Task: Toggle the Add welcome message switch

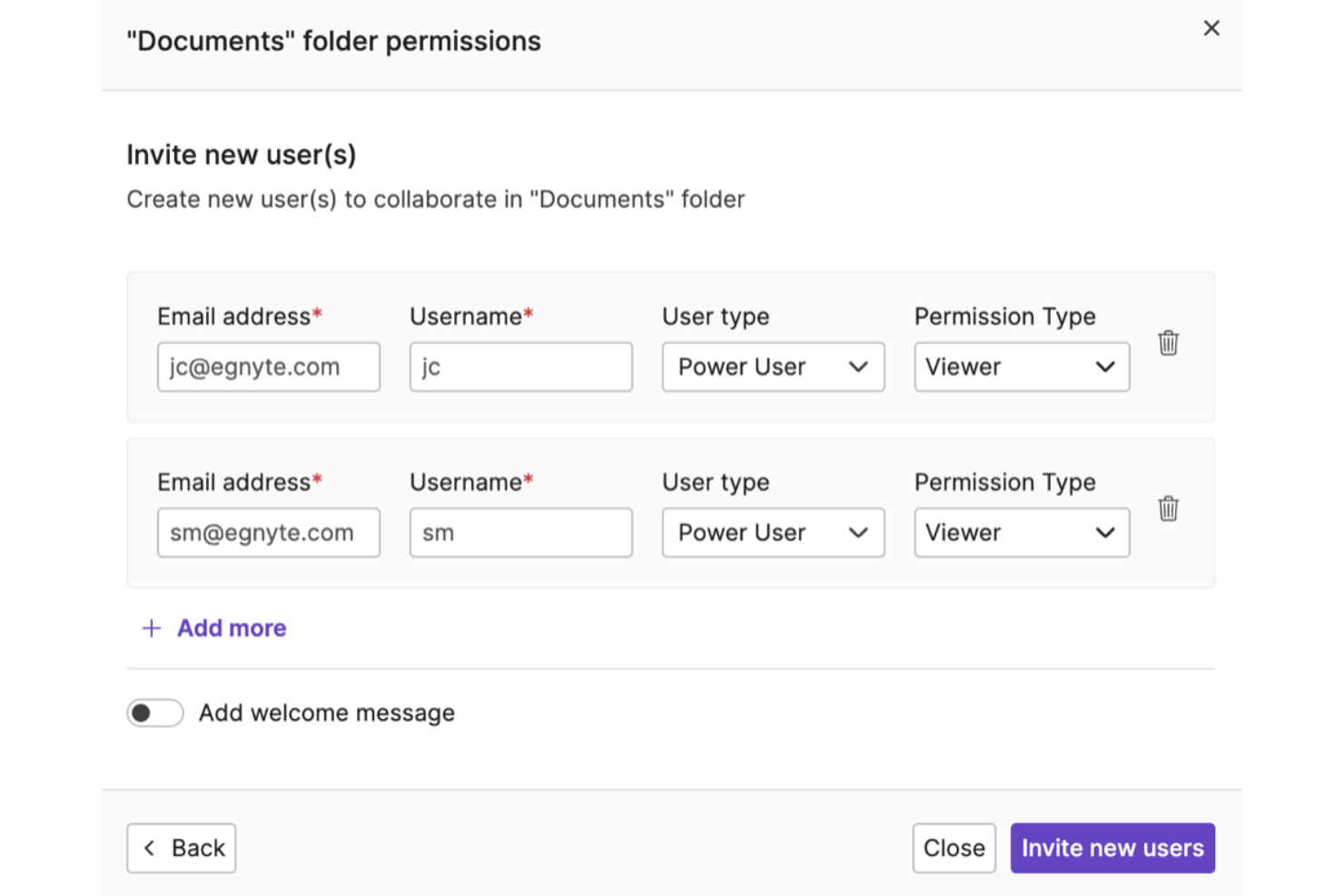Action: pyautogui.click(x=155, y=713)
